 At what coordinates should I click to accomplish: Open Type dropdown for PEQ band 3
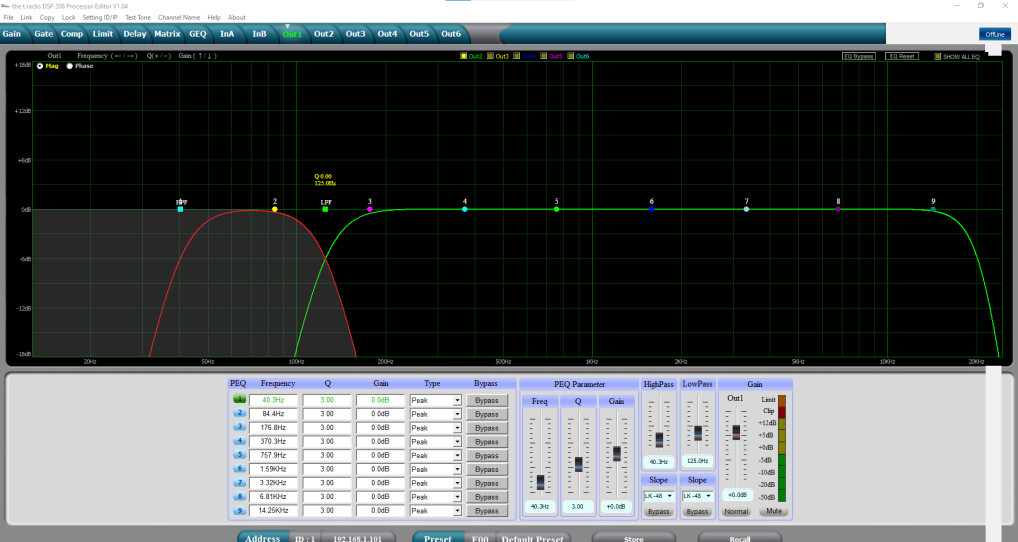pos(457,428)
